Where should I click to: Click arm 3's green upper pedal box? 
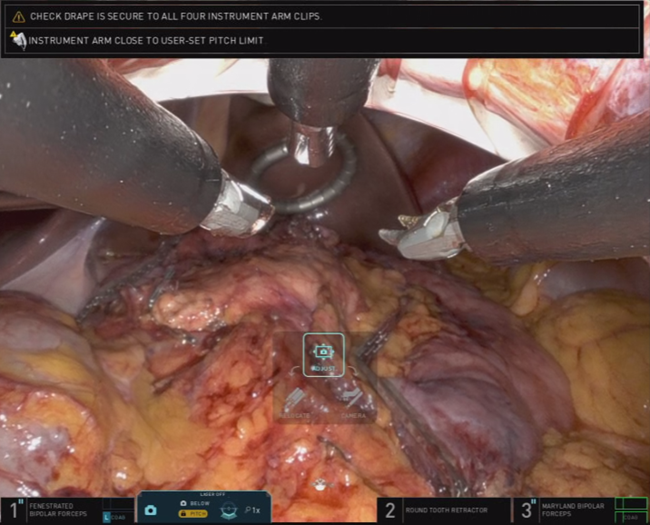pos(631,503)
